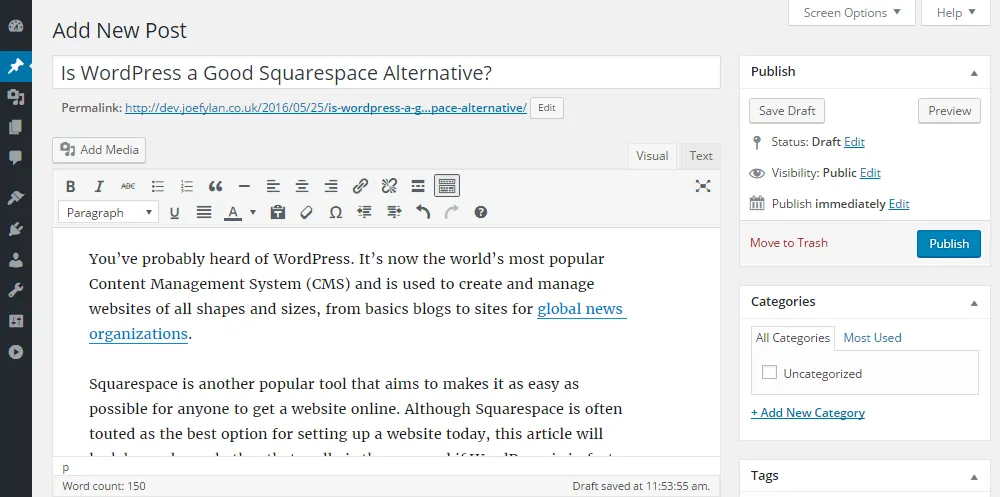Insert a blockquote

click(216, 186)
